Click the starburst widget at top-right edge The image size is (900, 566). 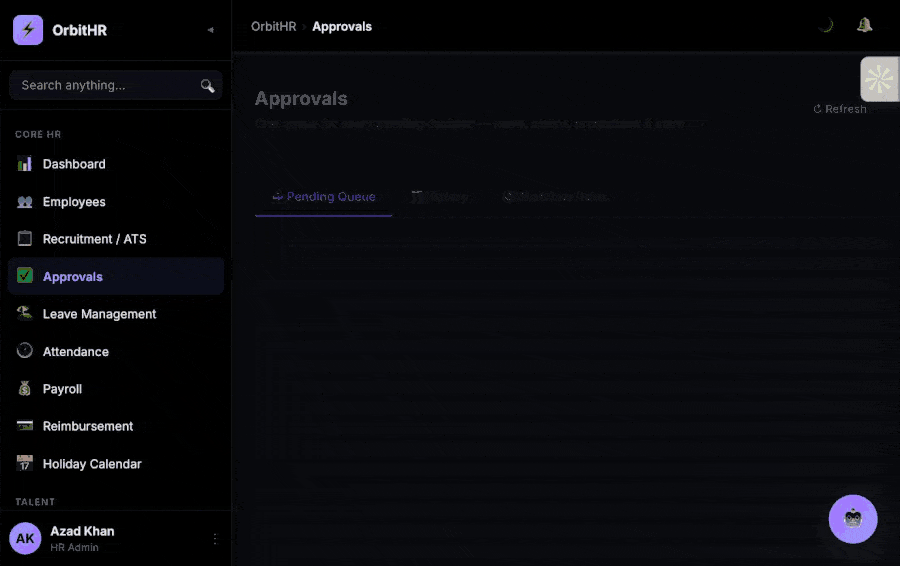(x=879, y=79)
